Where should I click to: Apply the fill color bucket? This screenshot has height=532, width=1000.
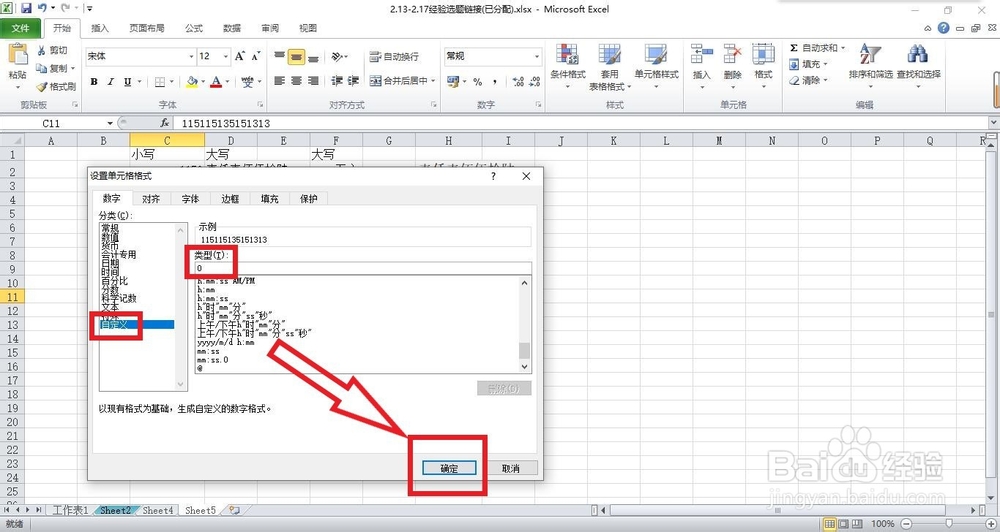[191, 82]
